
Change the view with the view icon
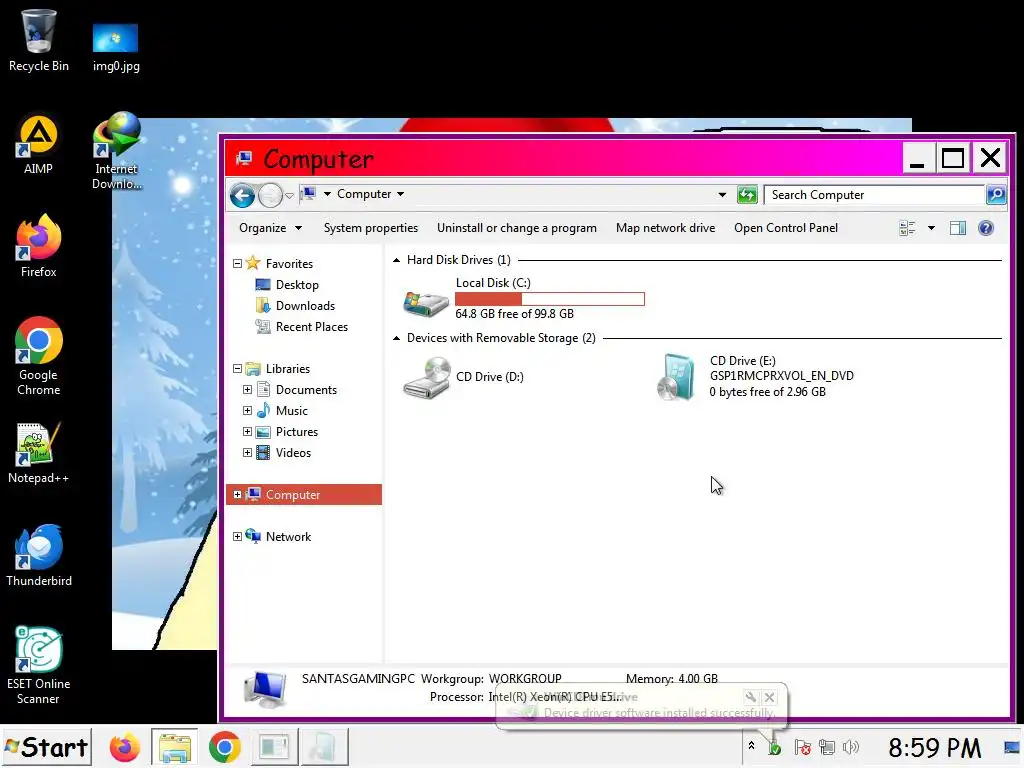pyautogui.click(x=907, y=228)
